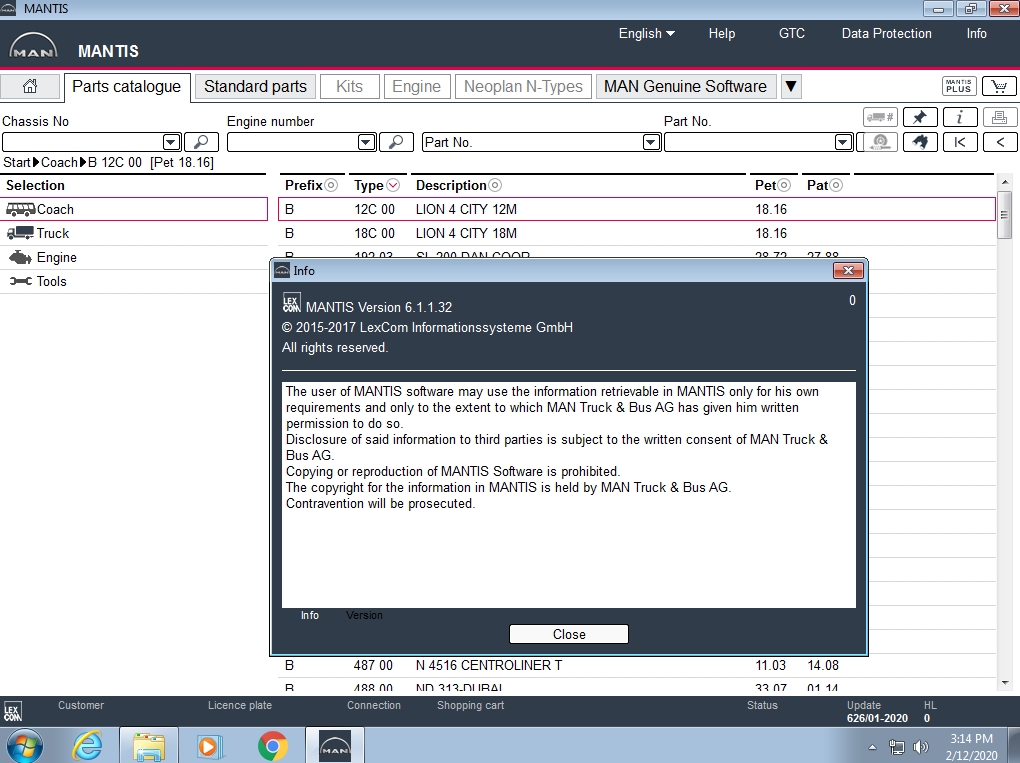
Task: Open Neoplan N-Types tab
Action: 524,87
